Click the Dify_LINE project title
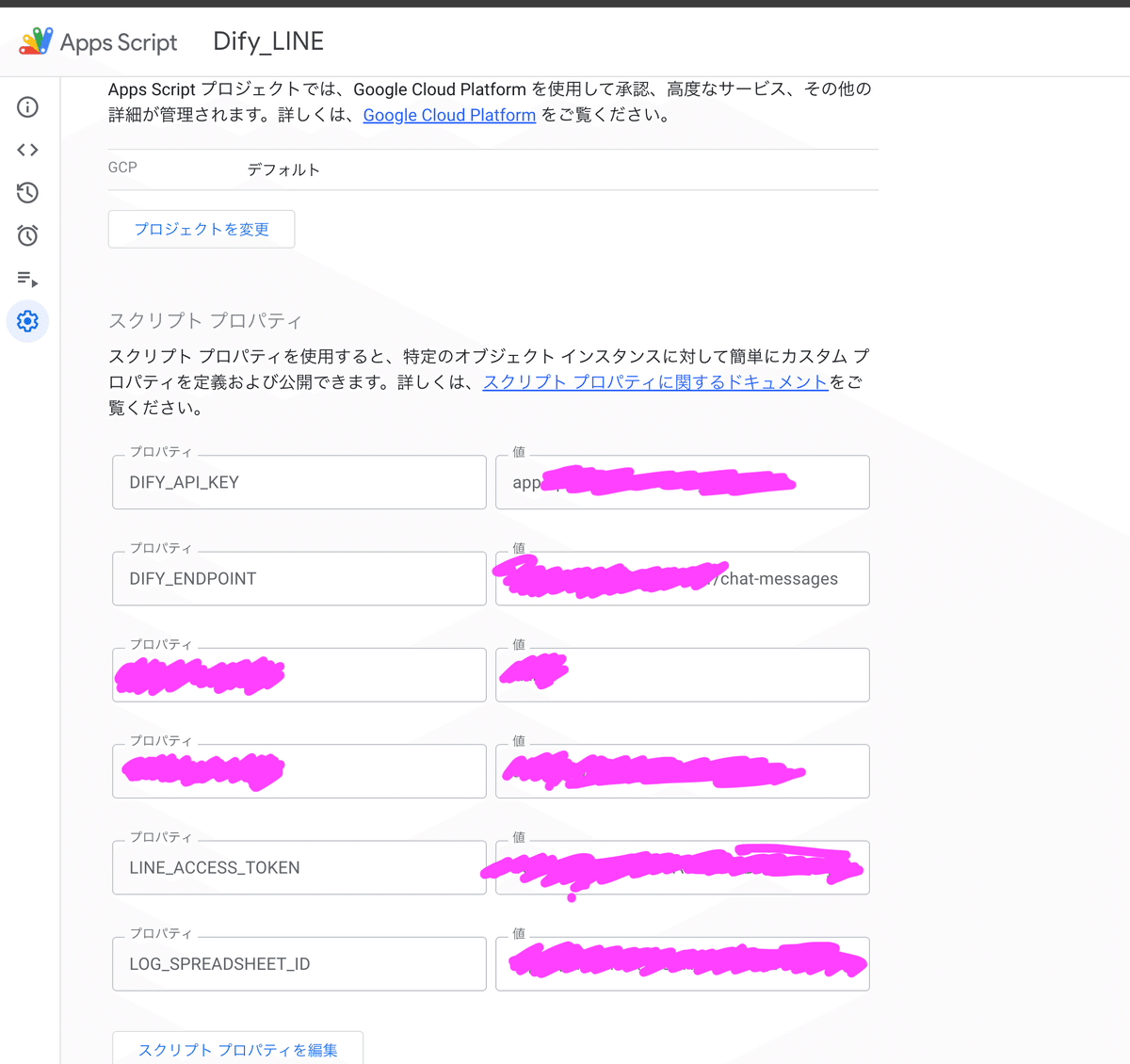Image resolution: width=1130 pixels, height=1064 pixels. (x=267, y=41)
